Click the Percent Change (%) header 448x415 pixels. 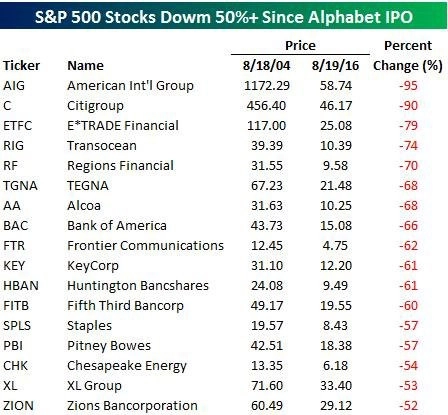pyautogui.click(x=408, y=56)
